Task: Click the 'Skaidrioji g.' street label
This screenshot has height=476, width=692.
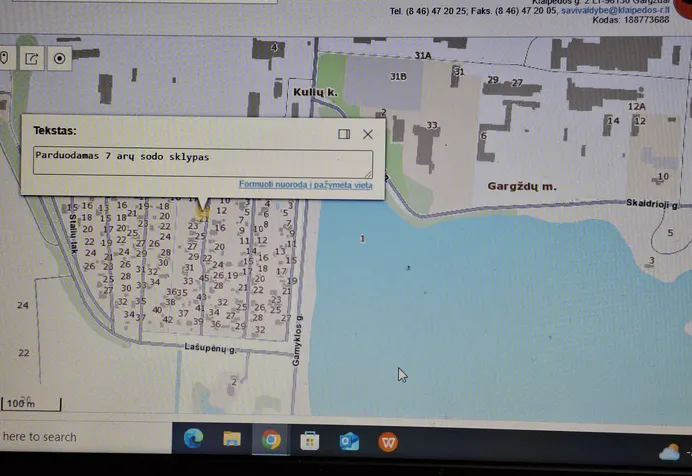Action: [652, 203]
